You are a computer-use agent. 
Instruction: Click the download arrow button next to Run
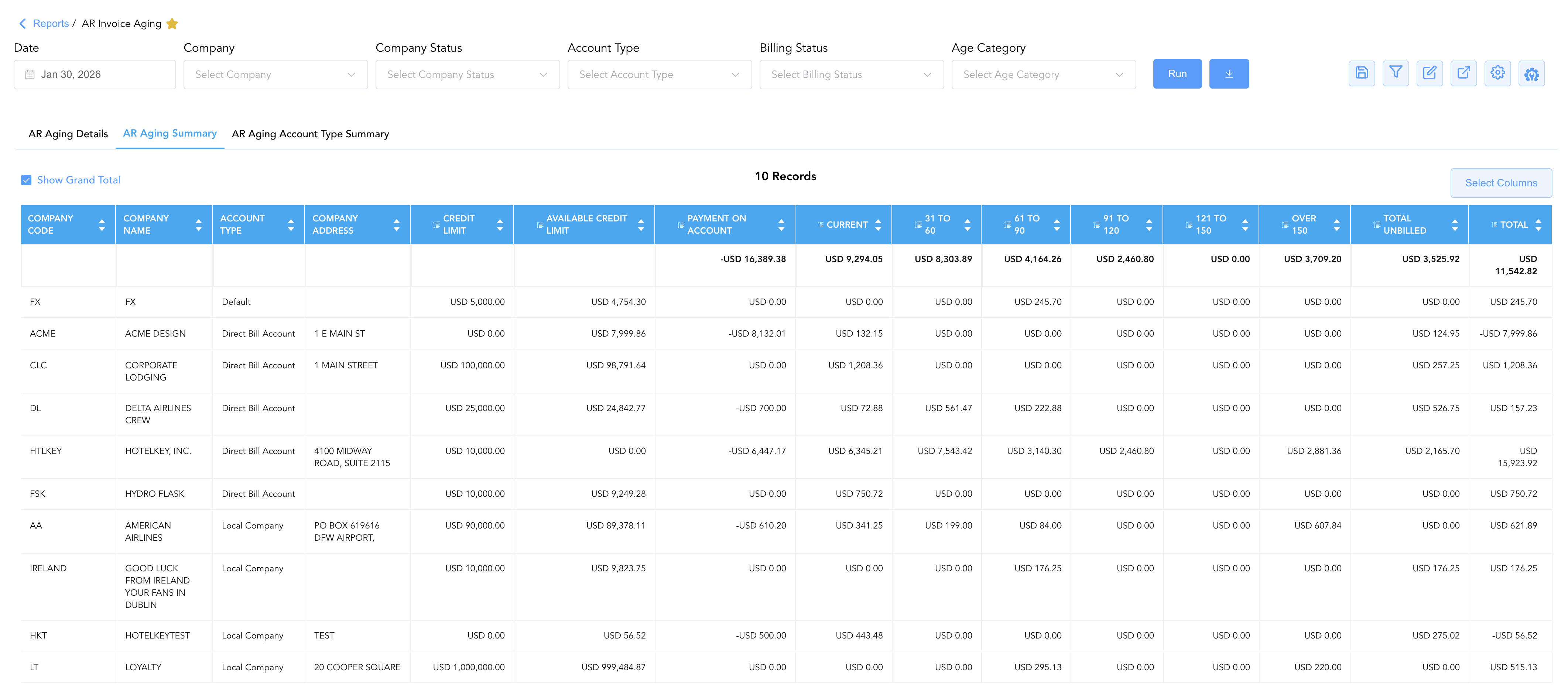point(1229,73)
